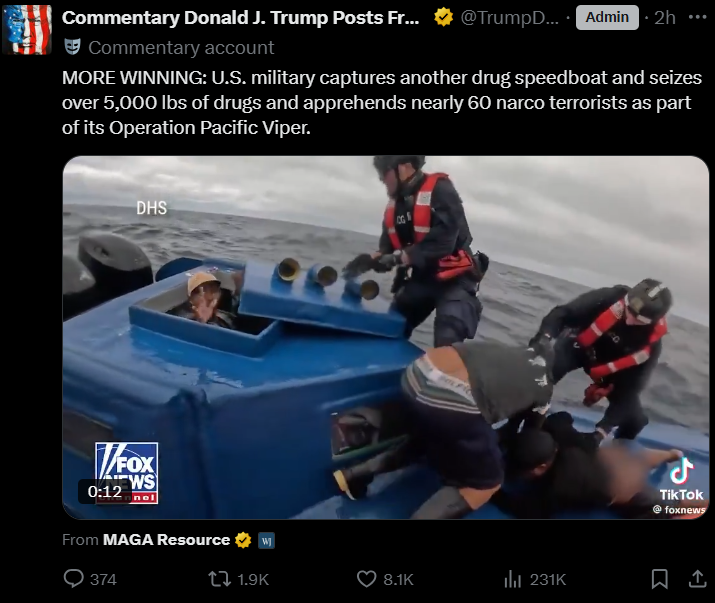715x603 pixels.
Task: Click the @TrumpD handle link
Action: click(x=509, y=18)
